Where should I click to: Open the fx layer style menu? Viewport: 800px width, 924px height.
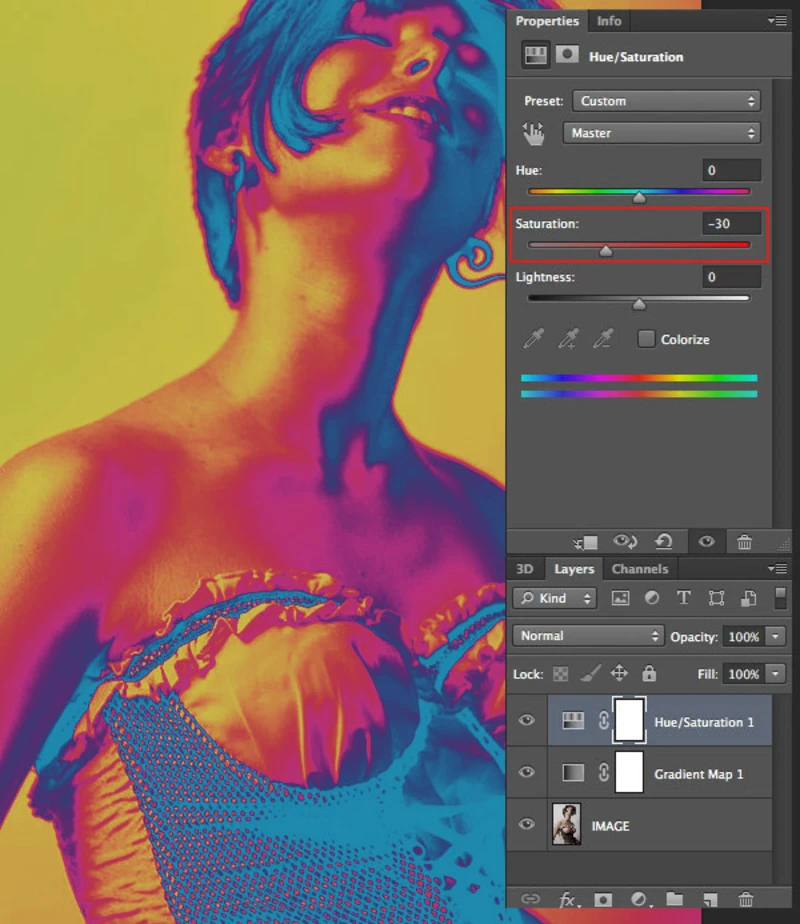[568, 899]
